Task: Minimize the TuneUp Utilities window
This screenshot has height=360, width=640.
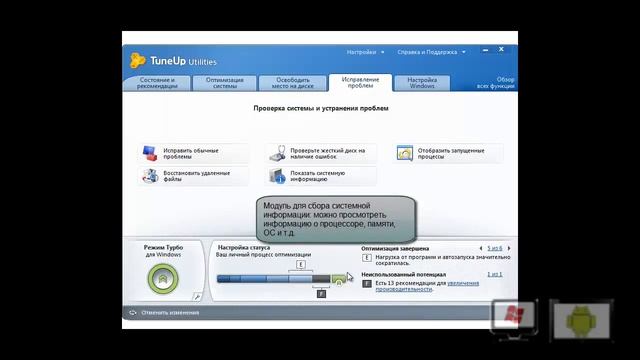Action: [x=485, y=50]
